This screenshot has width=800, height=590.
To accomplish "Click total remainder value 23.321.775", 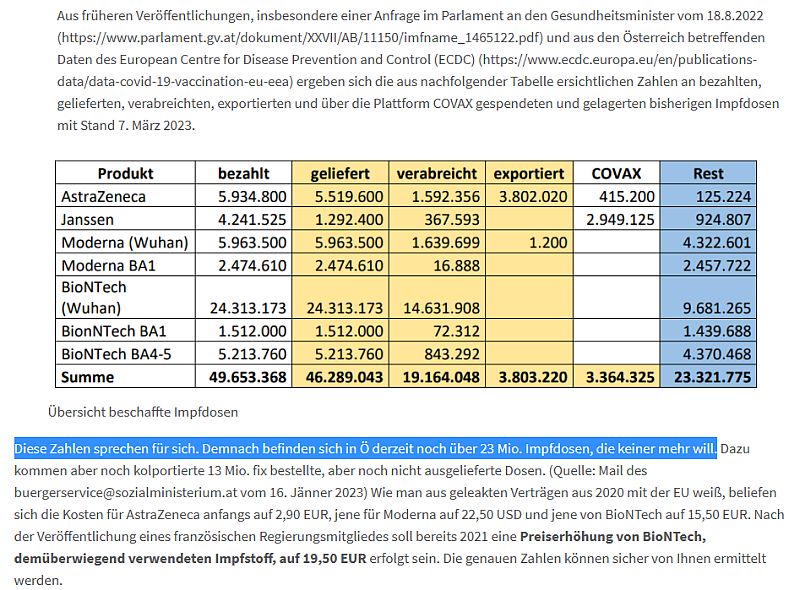I will (x=713, y=377).
